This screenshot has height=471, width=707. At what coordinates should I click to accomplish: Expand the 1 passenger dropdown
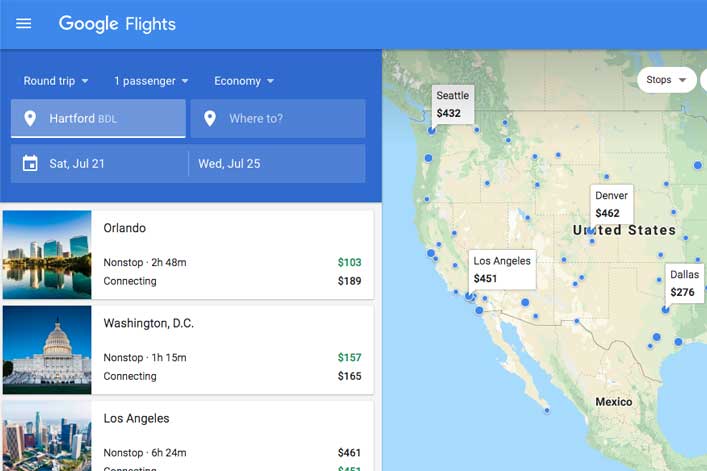pyautogui.click(x=151, y=81)
